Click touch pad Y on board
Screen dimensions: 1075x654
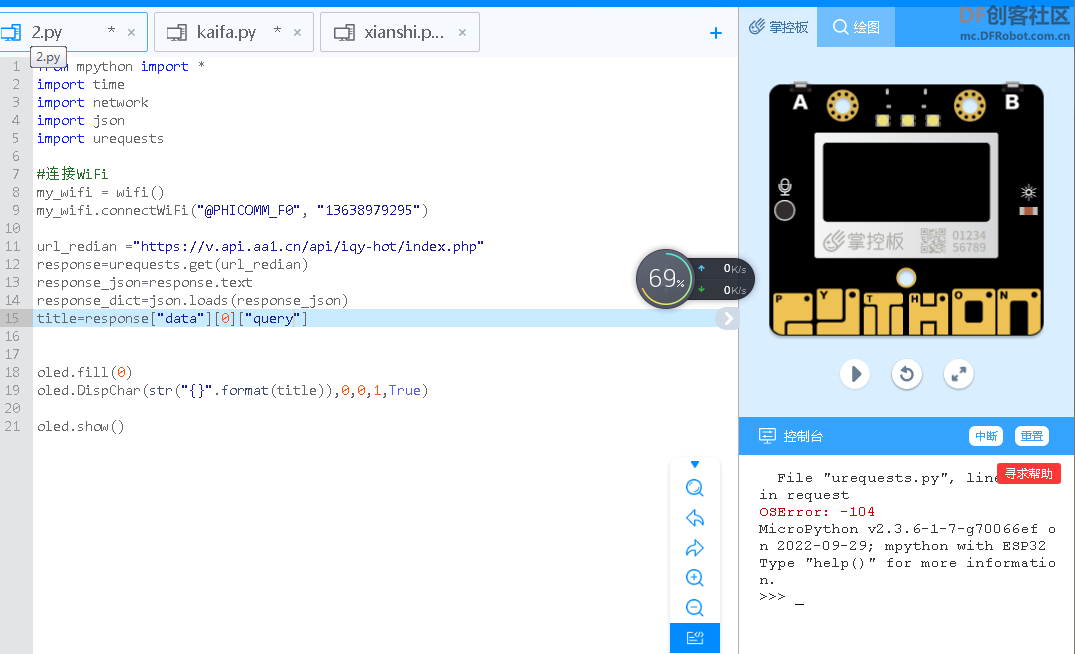click(x=838, y=313)
